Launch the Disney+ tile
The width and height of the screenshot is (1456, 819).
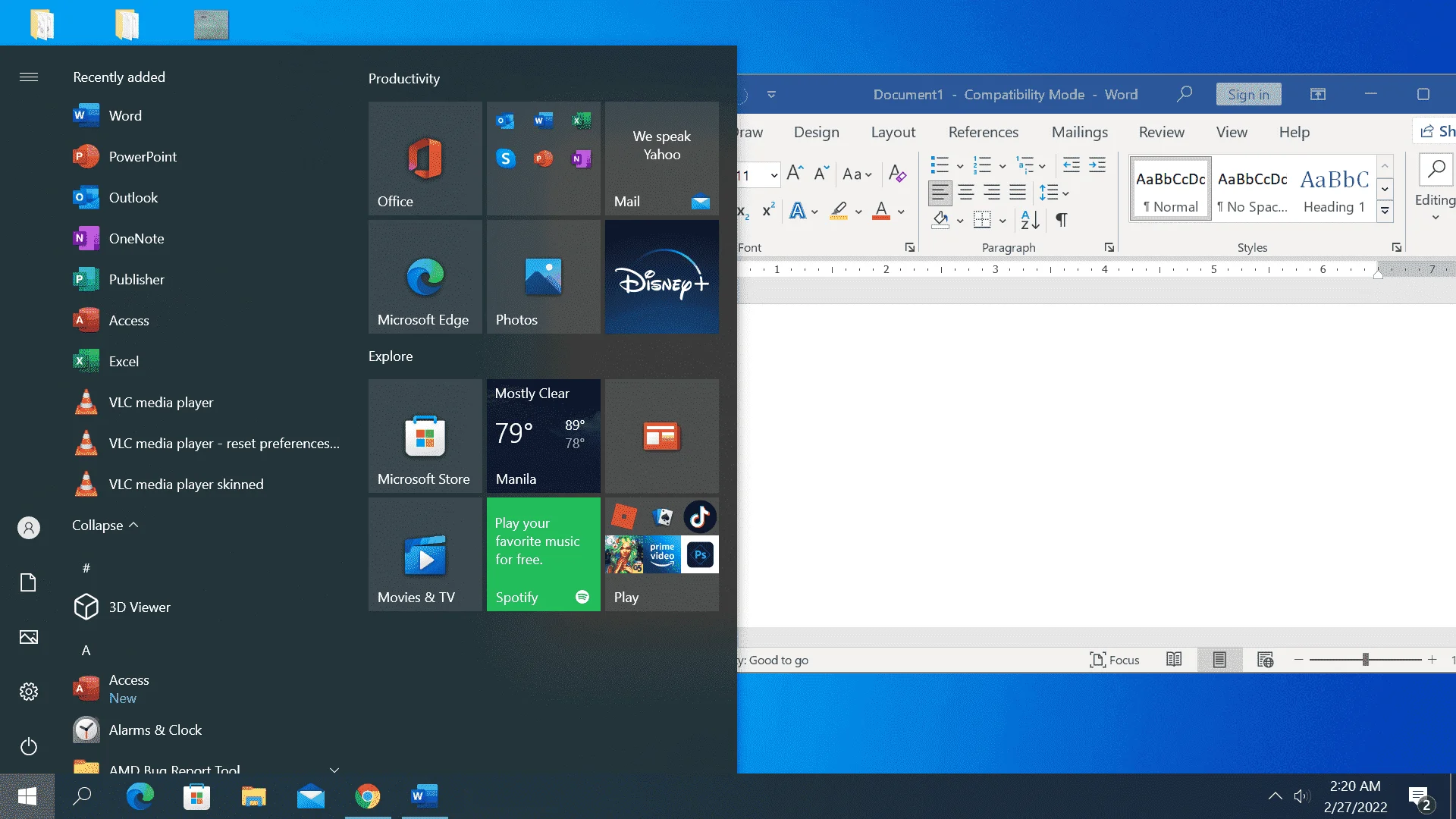pyautogui.click(x=661, y=277)
